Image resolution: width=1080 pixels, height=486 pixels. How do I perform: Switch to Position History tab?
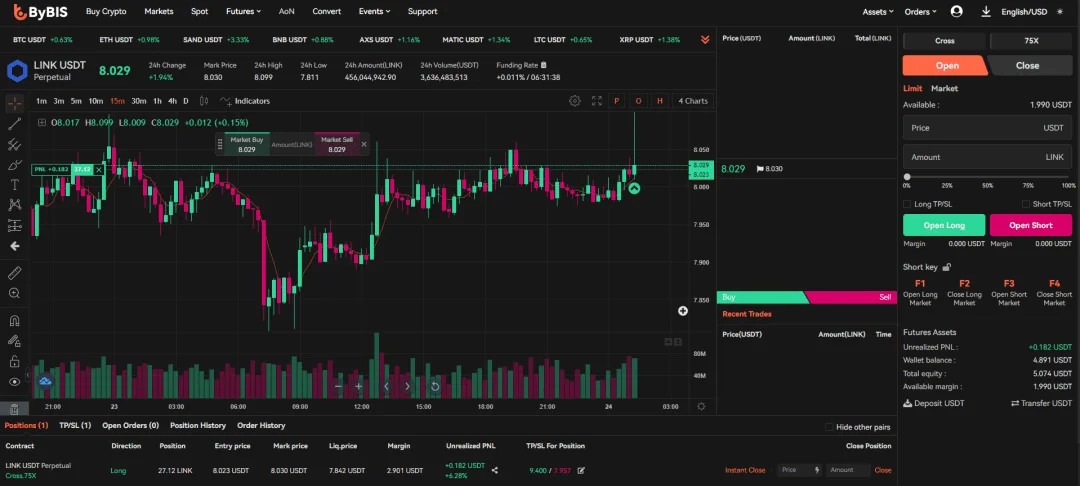point(198,425)
